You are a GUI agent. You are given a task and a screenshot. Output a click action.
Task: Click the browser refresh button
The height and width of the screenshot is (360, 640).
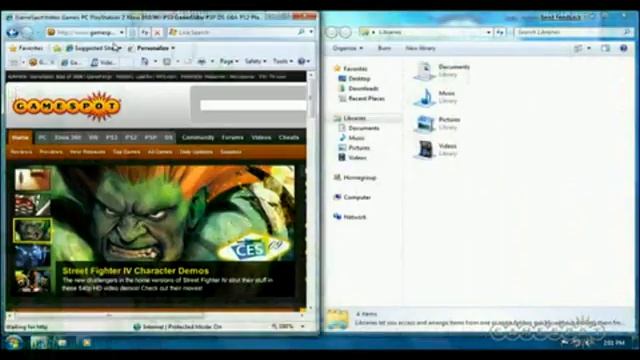(145, 32)
